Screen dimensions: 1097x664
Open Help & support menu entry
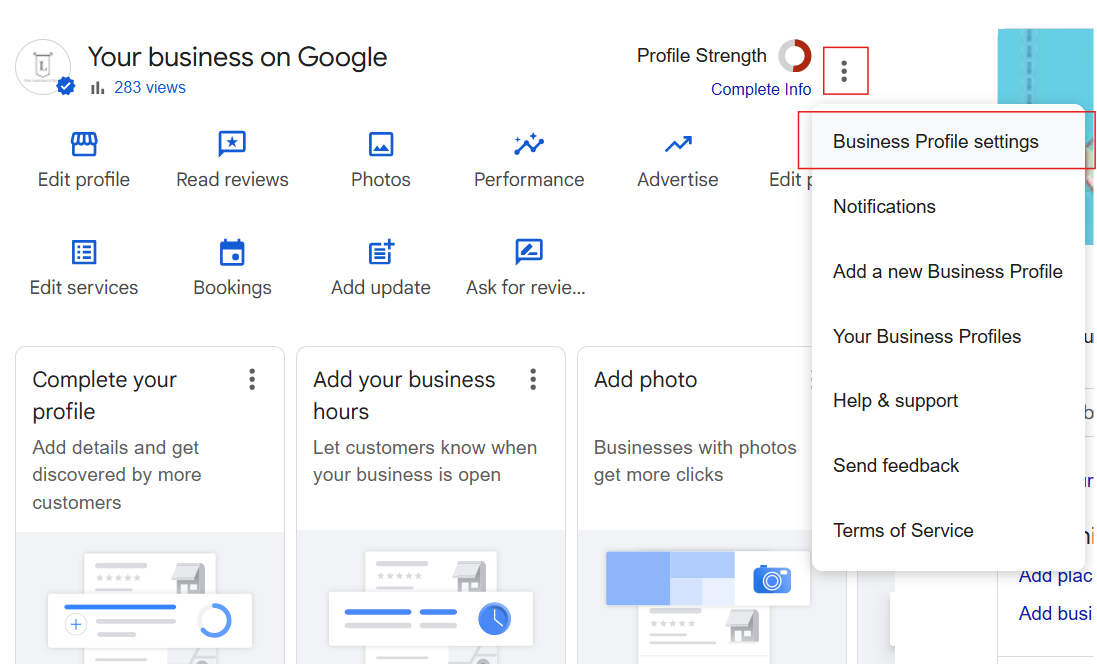pyautogui.click(x=895, y=401)
